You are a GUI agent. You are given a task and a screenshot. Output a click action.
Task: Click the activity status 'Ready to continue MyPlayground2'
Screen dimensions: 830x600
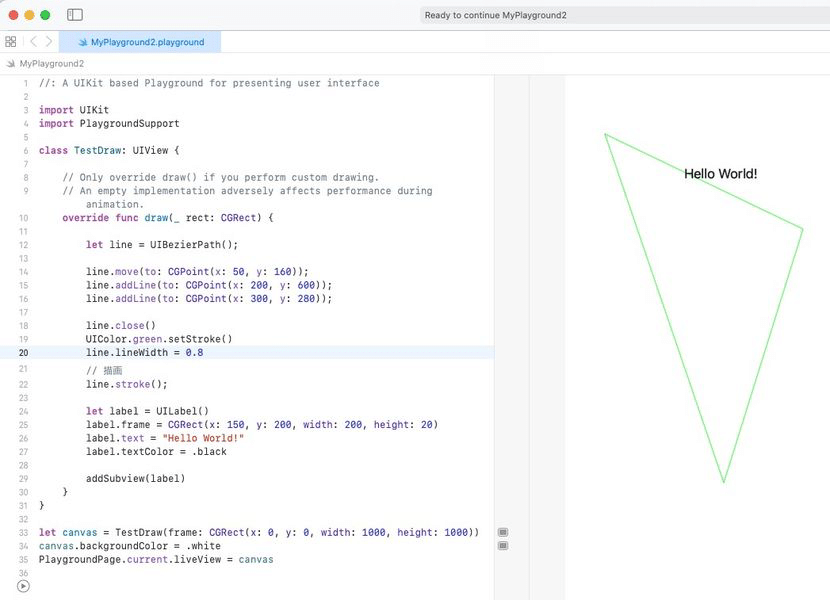(x=495, y=15)
